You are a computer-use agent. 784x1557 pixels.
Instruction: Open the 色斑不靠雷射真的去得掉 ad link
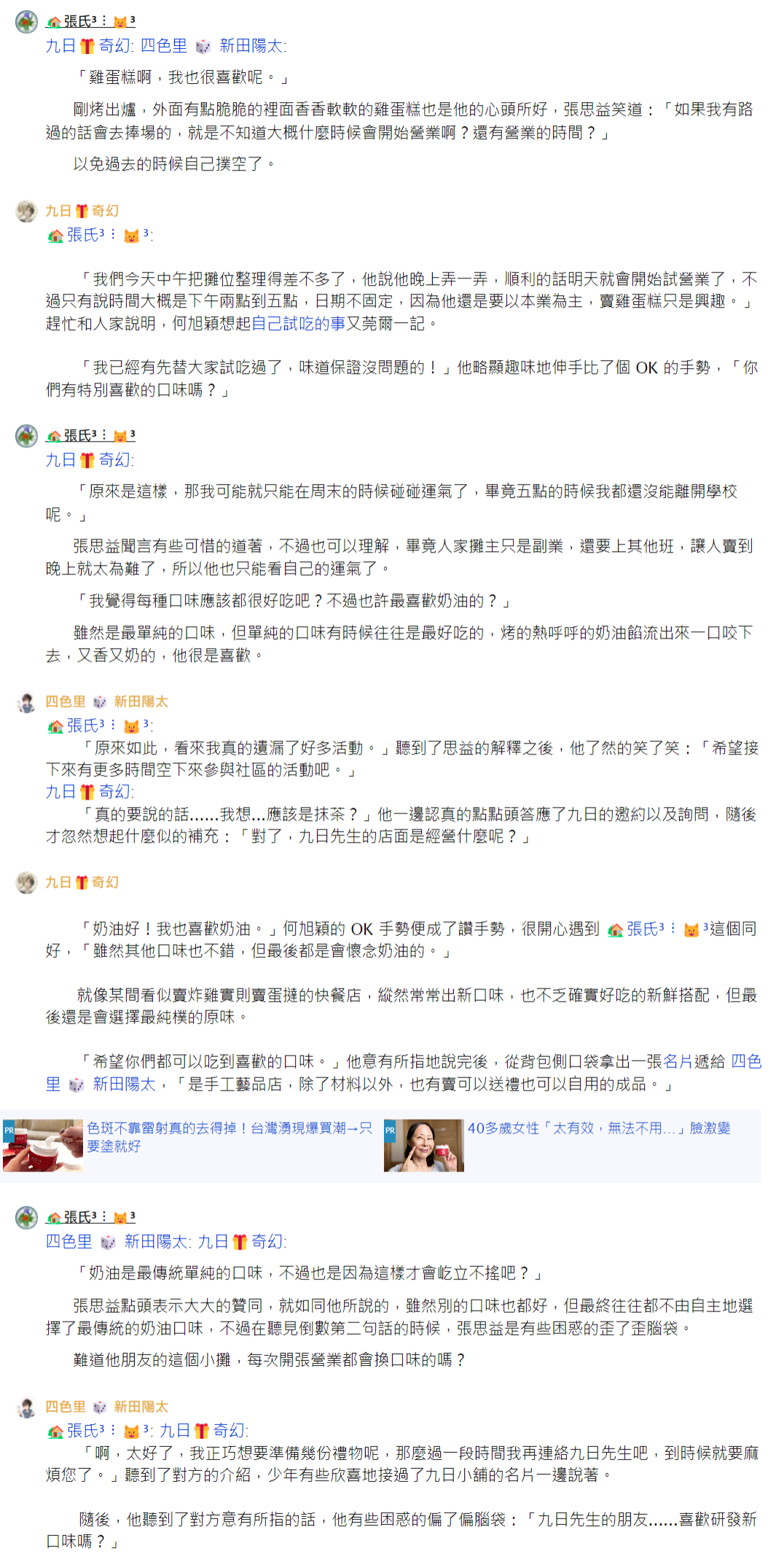[230, 1137]
